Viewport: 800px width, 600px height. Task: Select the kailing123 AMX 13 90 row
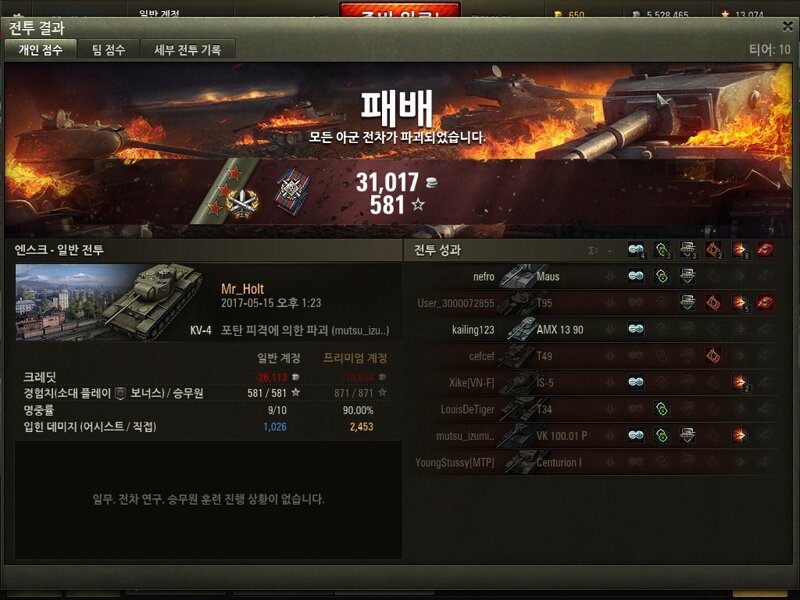point(593,330)
